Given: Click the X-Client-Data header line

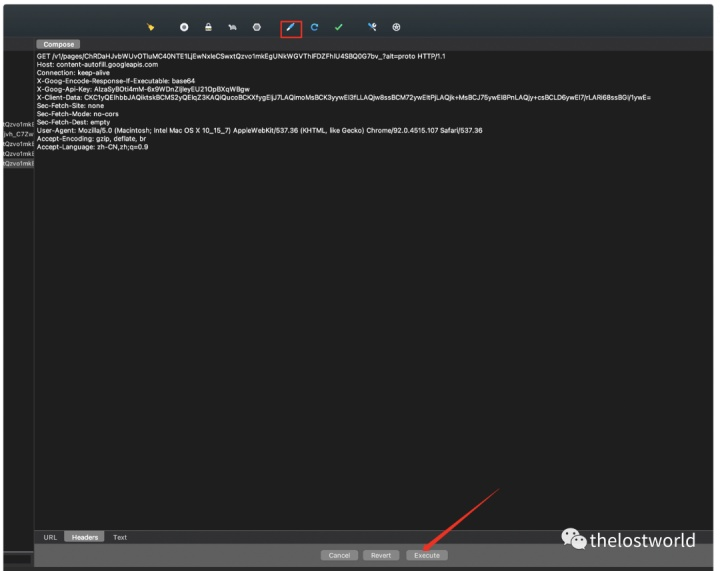Looking at the screenshot, I should tap(343, 97).
